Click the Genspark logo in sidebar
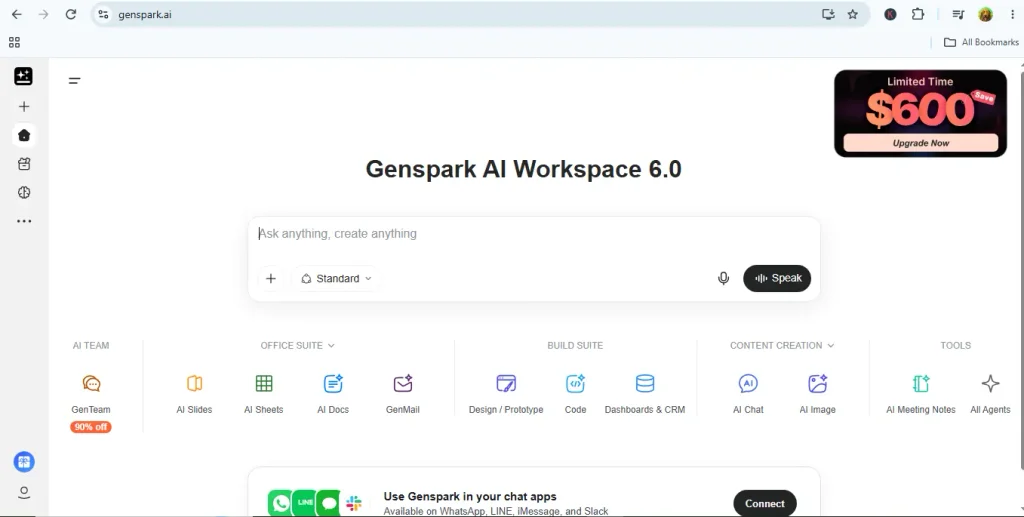 coord(24,76)
